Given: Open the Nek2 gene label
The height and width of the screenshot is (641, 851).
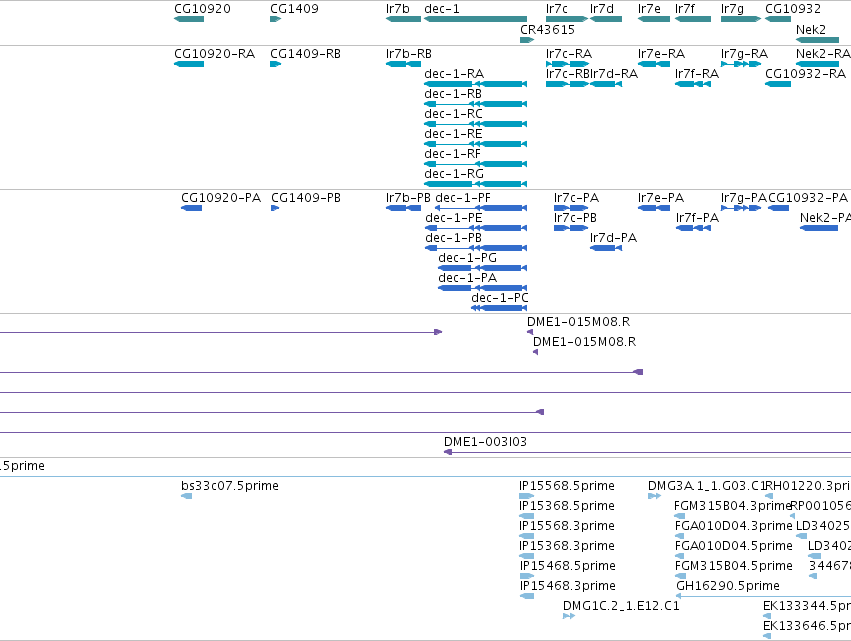Looking at the screenshot, I should point(810,30).
